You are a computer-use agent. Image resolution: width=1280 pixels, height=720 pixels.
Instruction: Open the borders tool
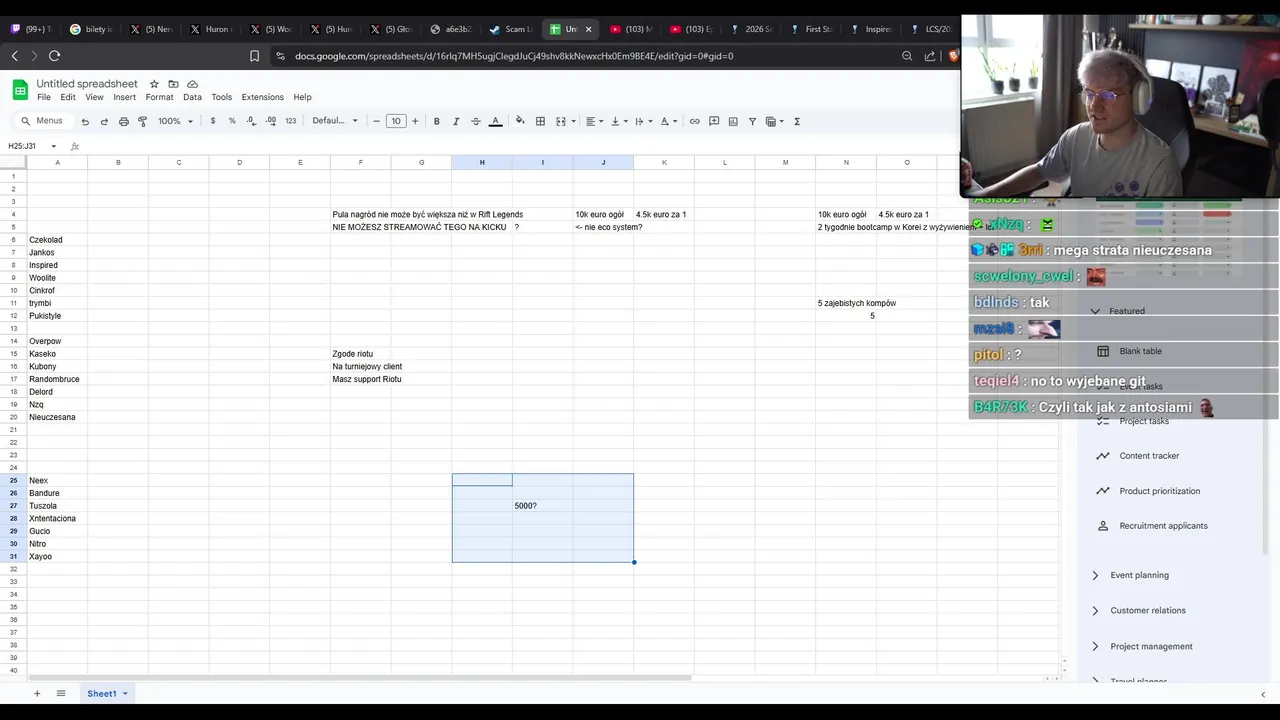540,121
